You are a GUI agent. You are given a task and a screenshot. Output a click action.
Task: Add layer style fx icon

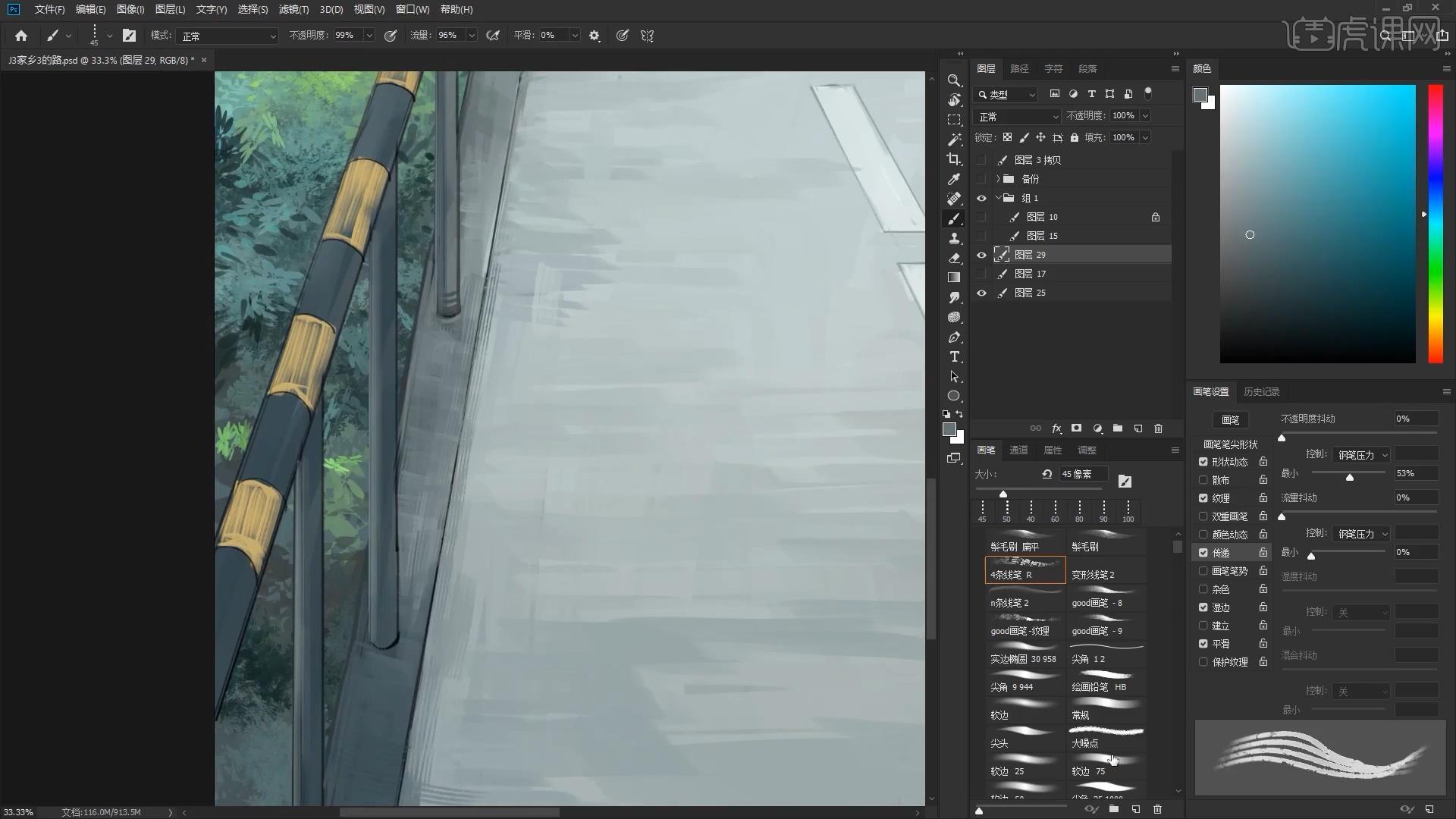[x=1056, y=428]
